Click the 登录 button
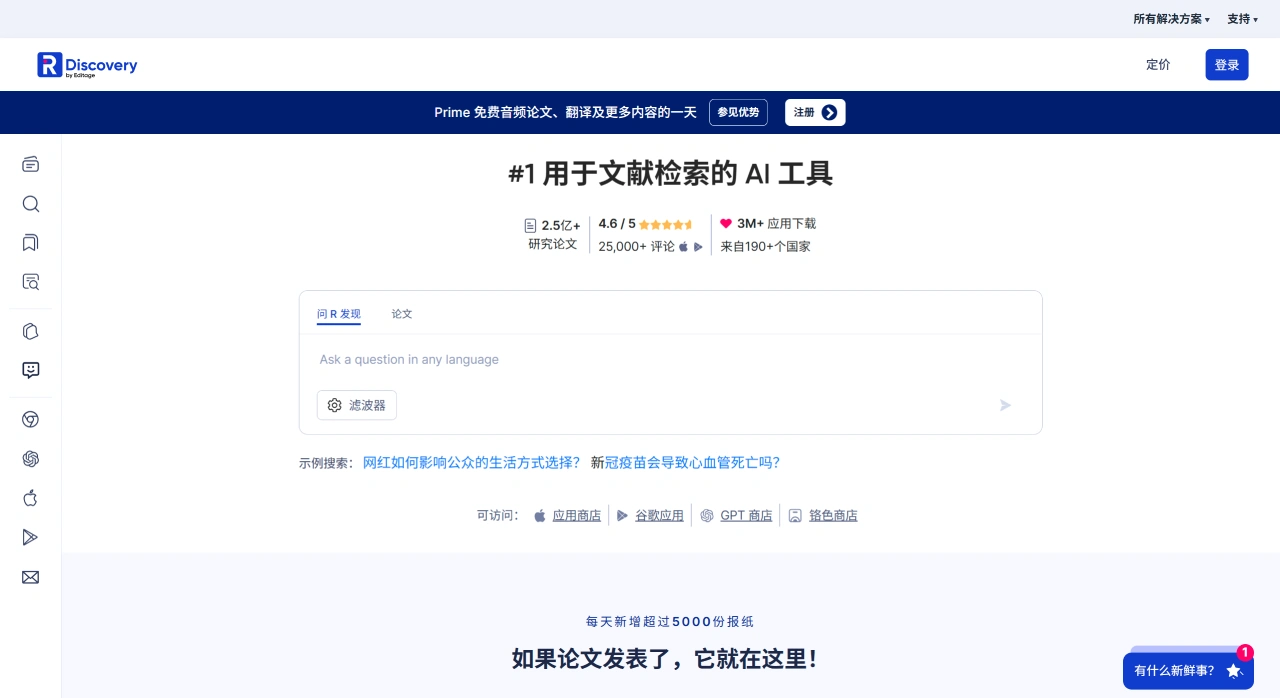 click(x=1226, y=64)
